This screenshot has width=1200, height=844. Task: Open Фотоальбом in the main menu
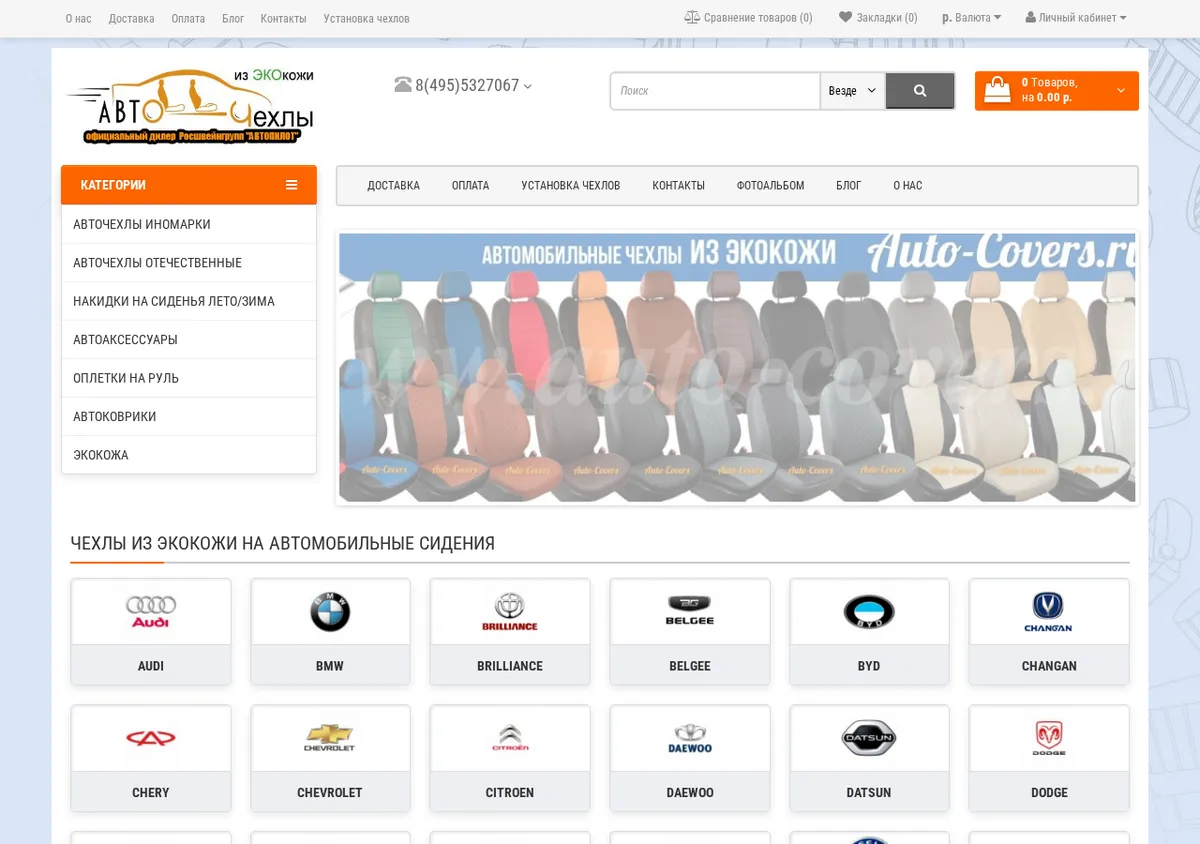tap(770, 186)
